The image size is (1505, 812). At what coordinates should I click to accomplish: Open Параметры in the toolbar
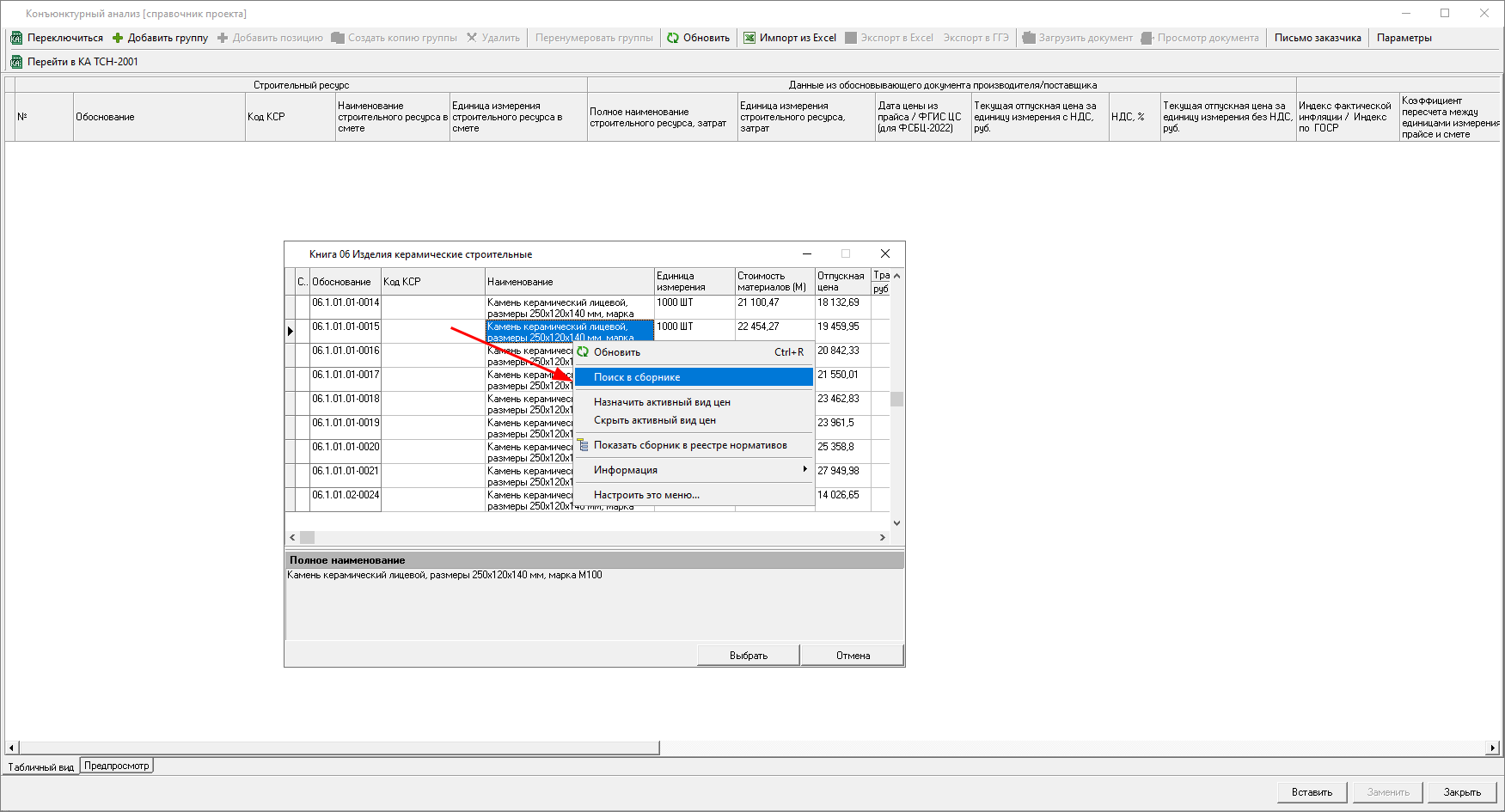1404,38
